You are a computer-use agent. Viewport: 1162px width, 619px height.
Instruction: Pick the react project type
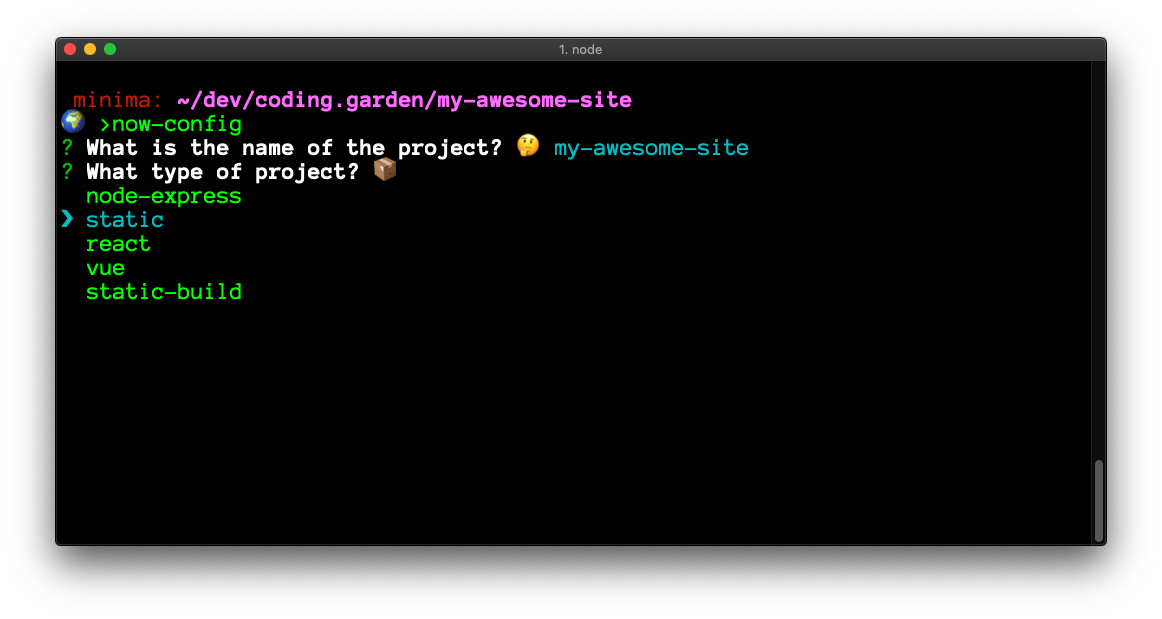pos(118,244)
